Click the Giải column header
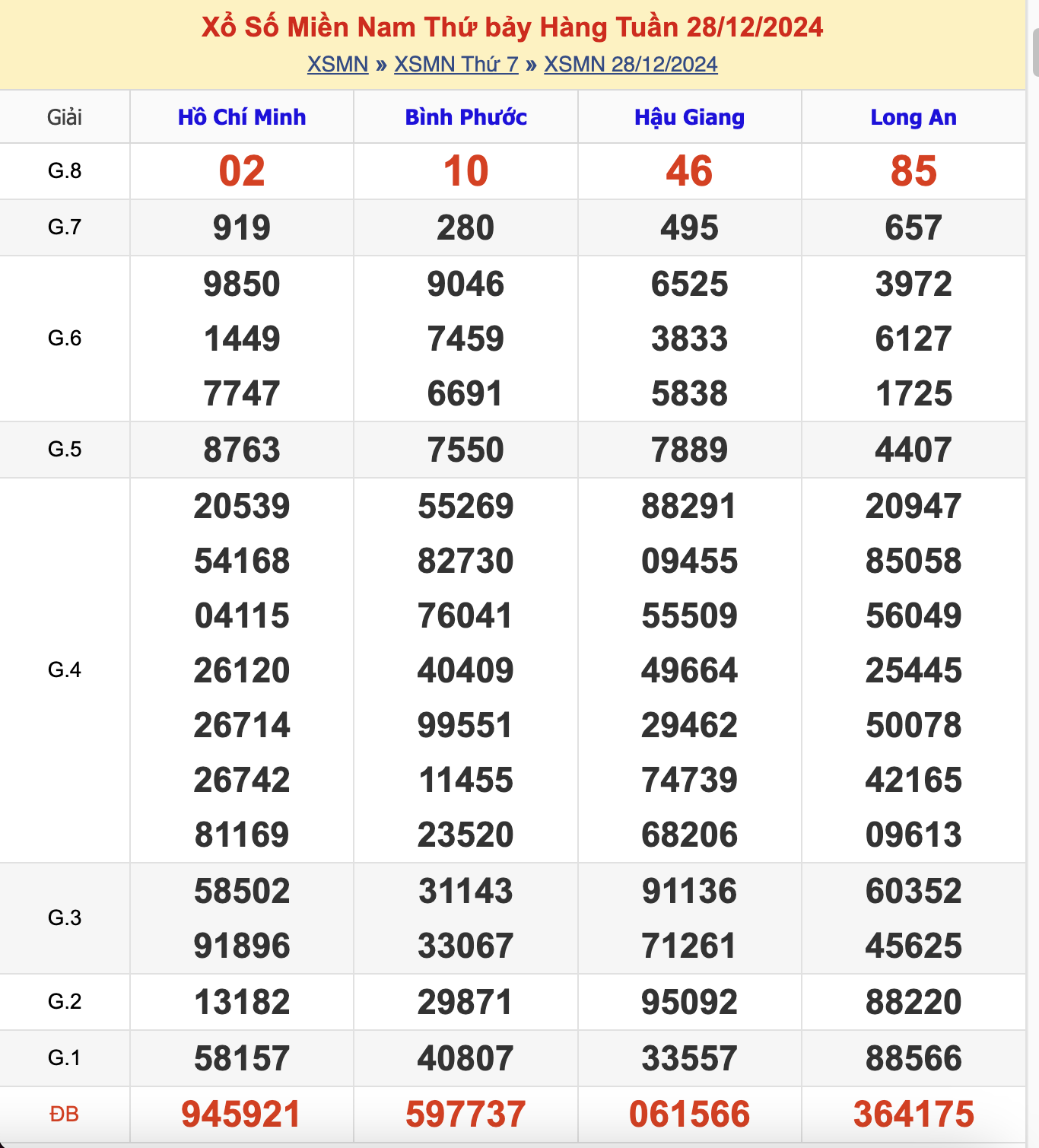 coord(65,117)
